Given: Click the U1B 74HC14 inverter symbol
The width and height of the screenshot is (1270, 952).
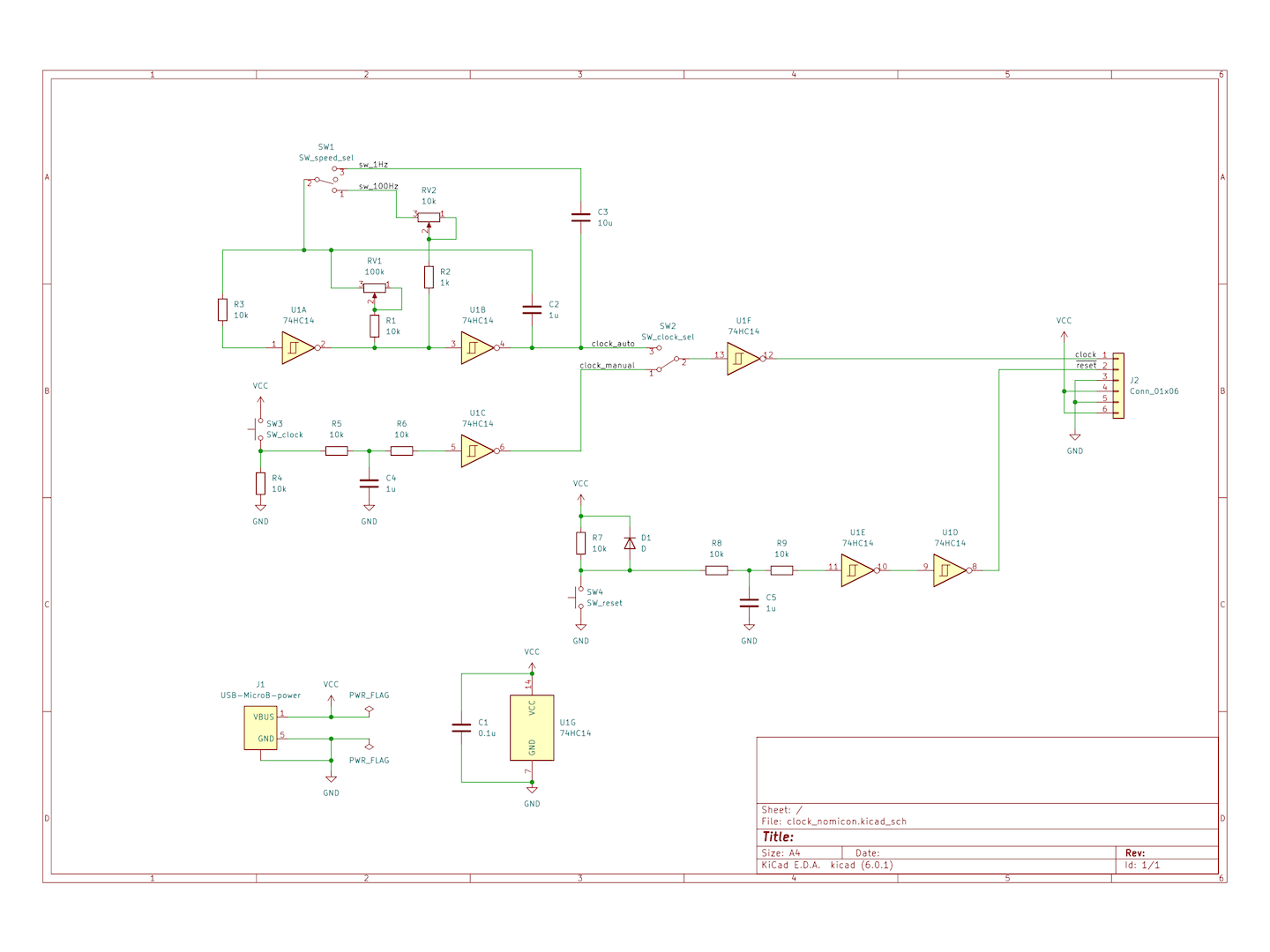Looking at the screenshot, I should (476, 348).
